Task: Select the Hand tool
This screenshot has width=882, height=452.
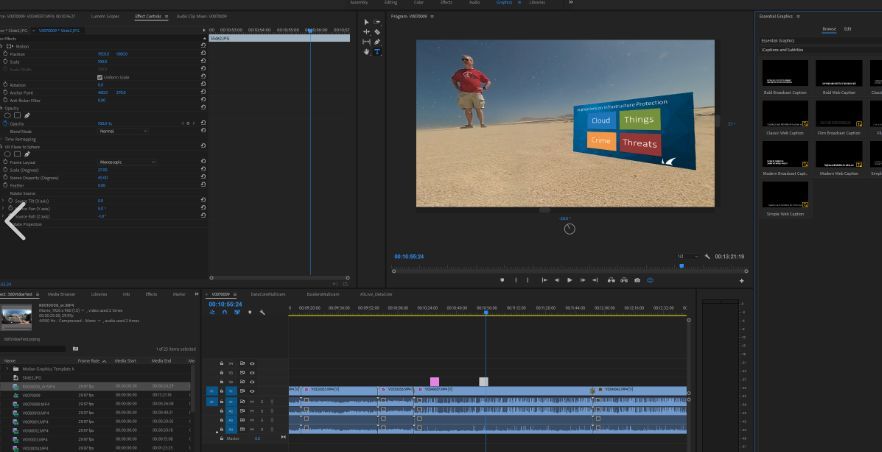Action: (x=367, y=51)
